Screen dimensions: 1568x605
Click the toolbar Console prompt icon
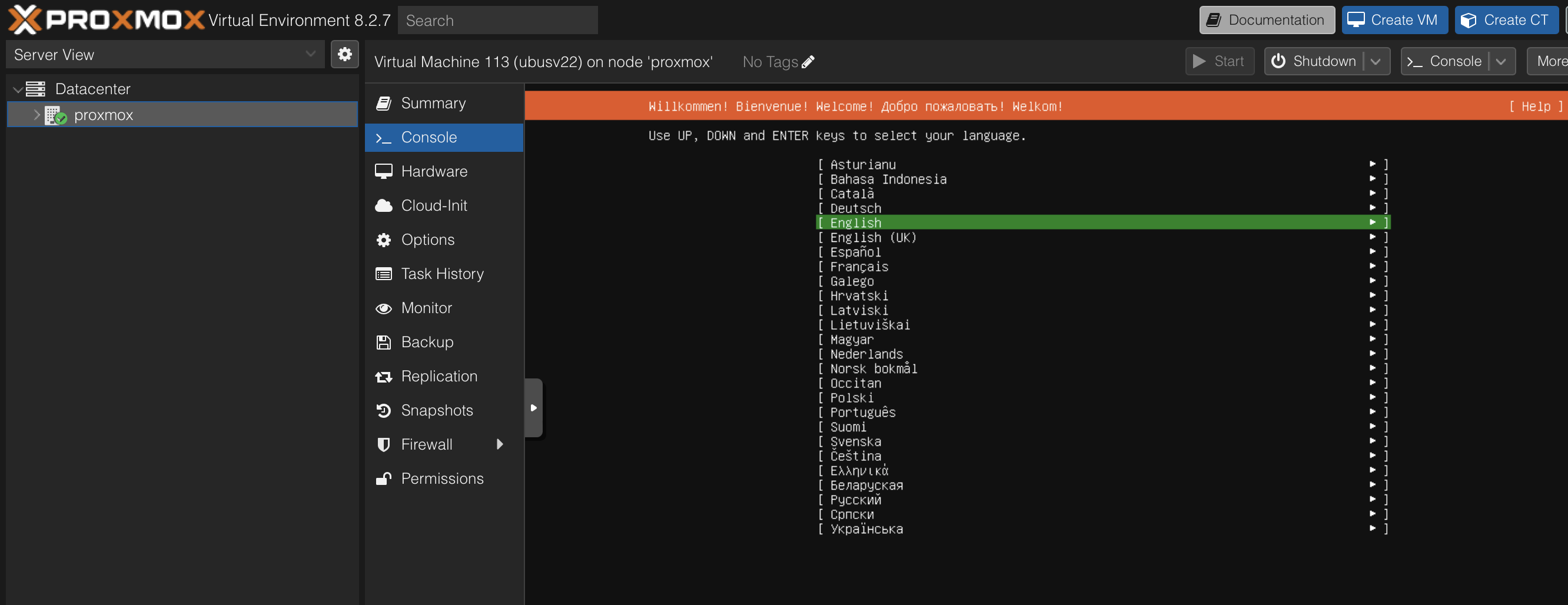tap(1414, 62)
